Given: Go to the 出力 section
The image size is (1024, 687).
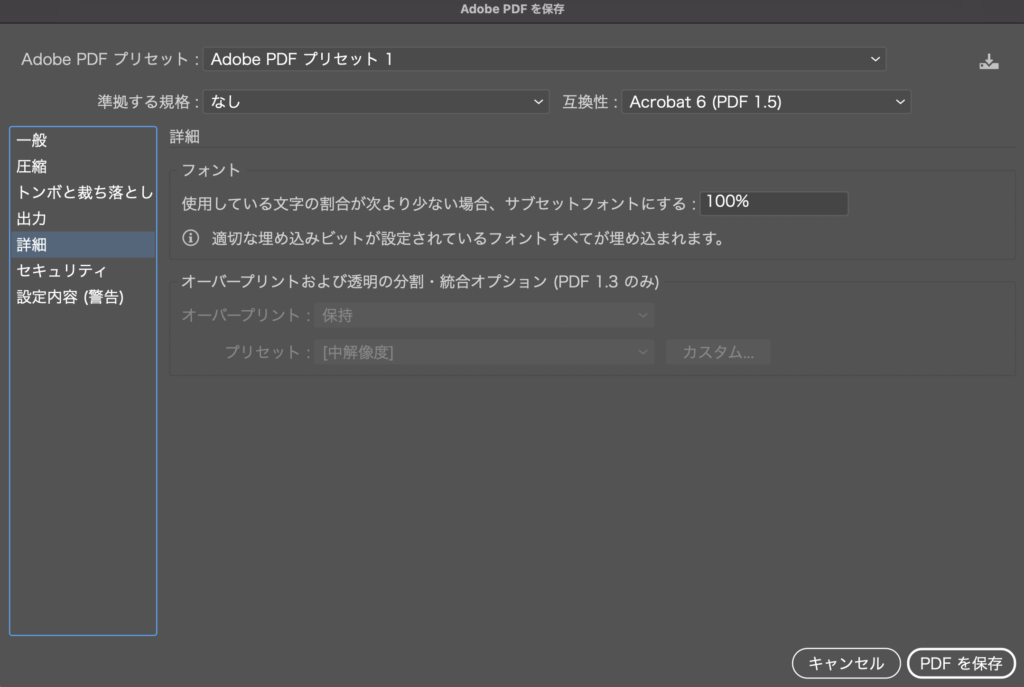Looking at the screenshot, I should coord(32,219).
